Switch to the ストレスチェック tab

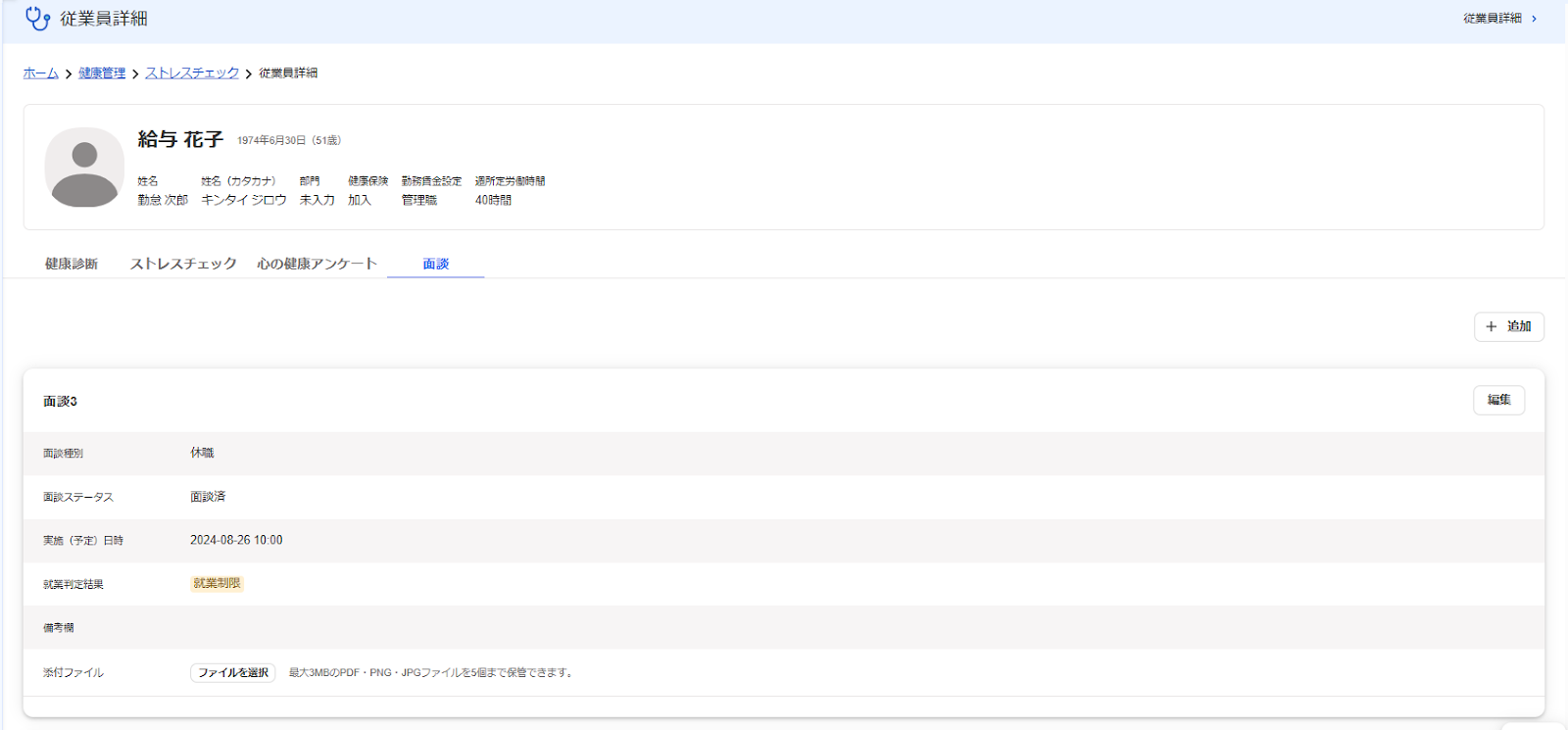click(183, 264)
